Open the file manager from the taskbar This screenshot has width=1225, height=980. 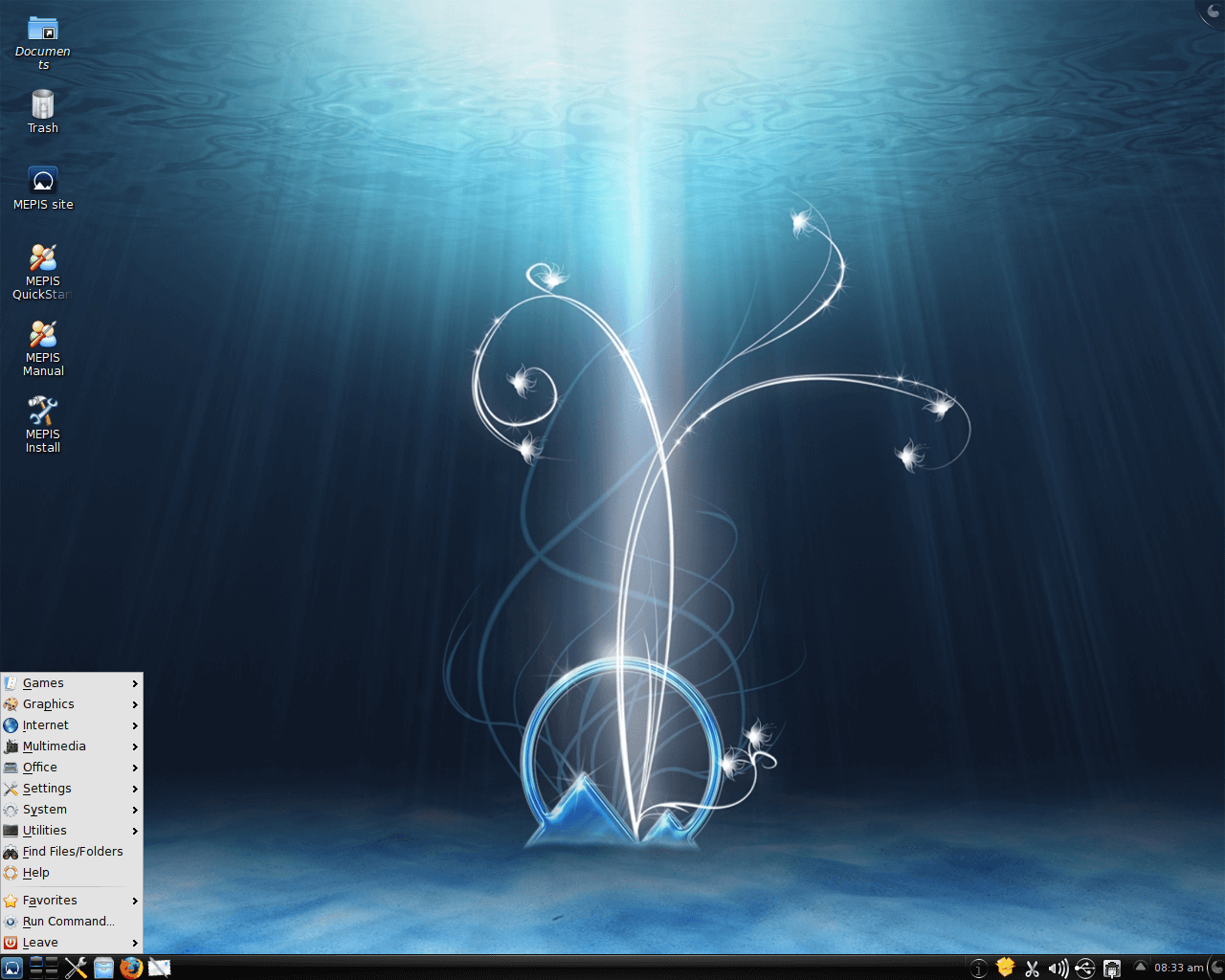103,967
